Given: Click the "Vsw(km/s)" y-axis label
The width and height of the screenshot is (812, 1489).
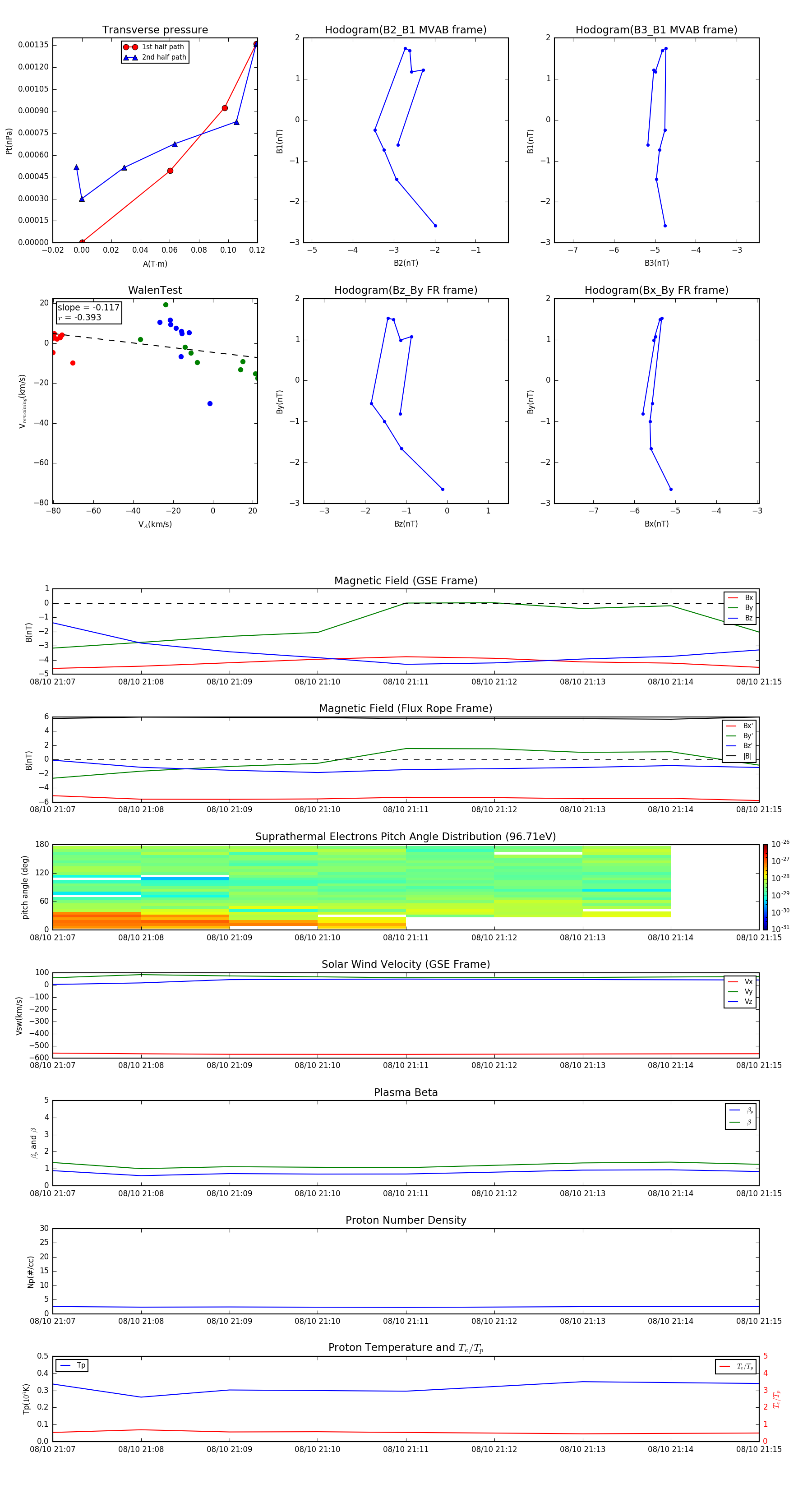Looking at the screenshot, I should point(18,1016).
